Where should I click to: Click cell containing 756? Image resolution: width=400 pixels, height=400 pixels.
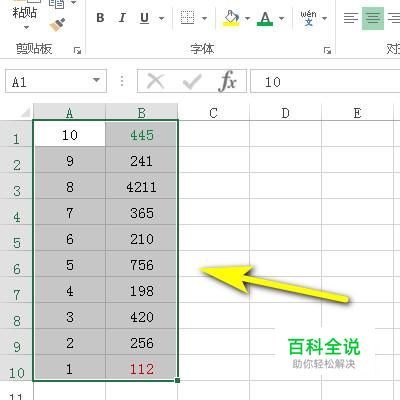(142, 264)
